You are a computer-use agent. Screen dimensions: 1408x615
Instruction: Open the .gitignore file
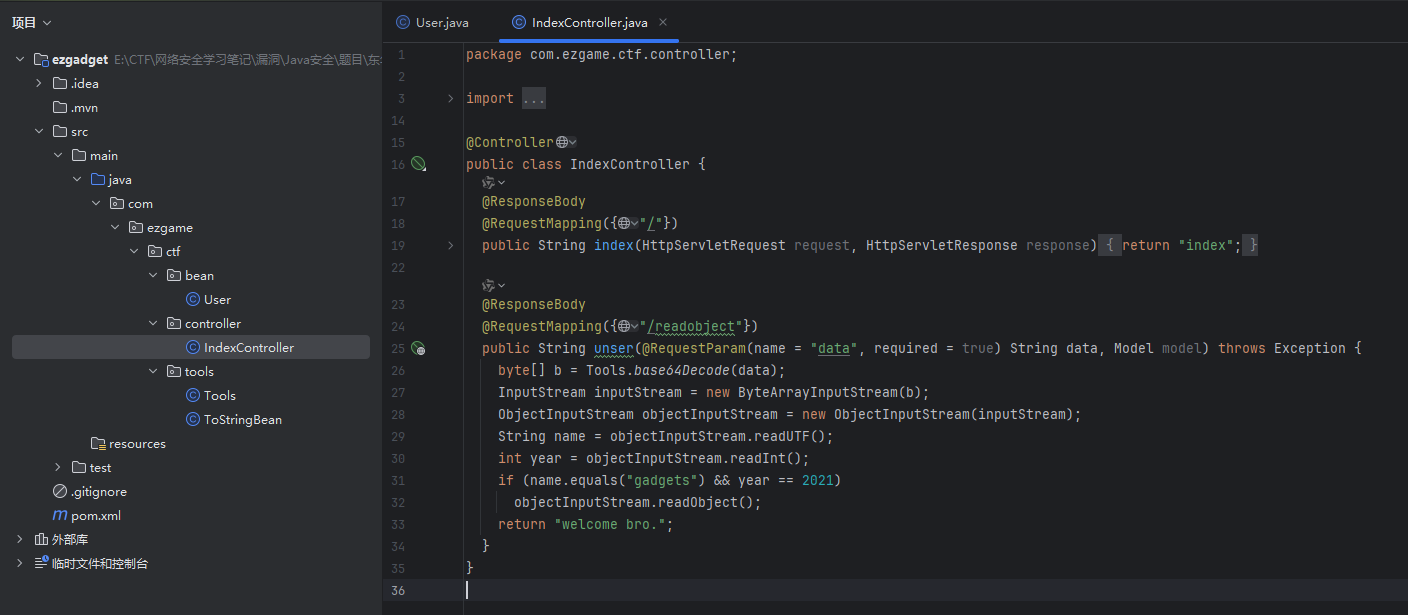[98, 491]
